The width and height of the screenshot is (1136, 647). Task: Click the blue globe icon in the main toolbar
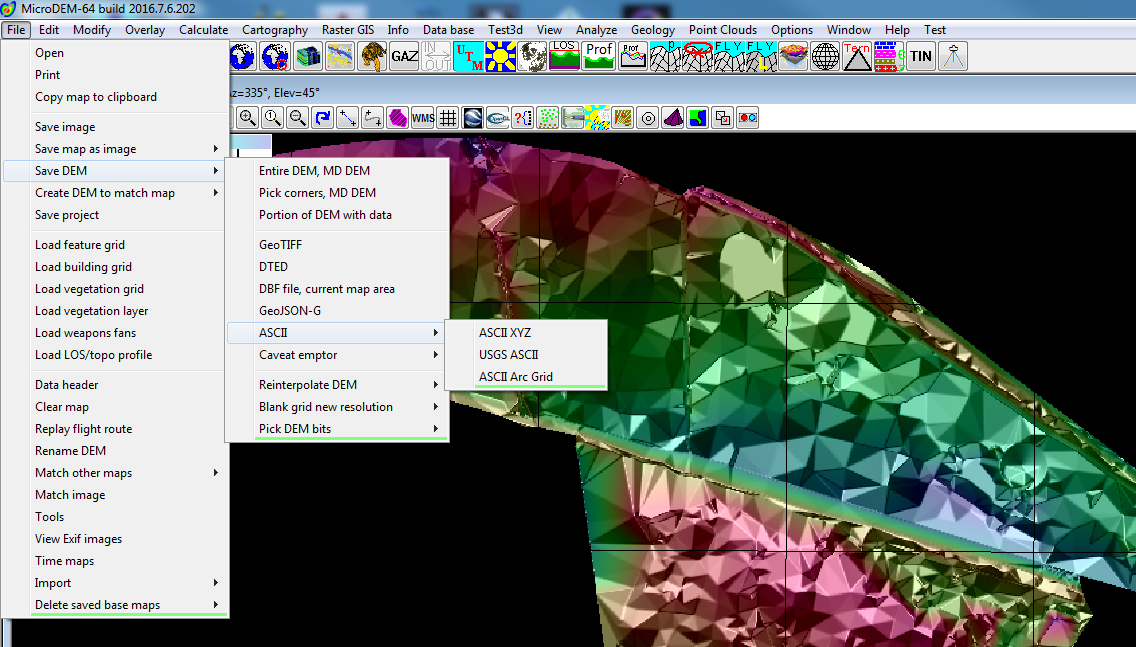pos(243,57)
